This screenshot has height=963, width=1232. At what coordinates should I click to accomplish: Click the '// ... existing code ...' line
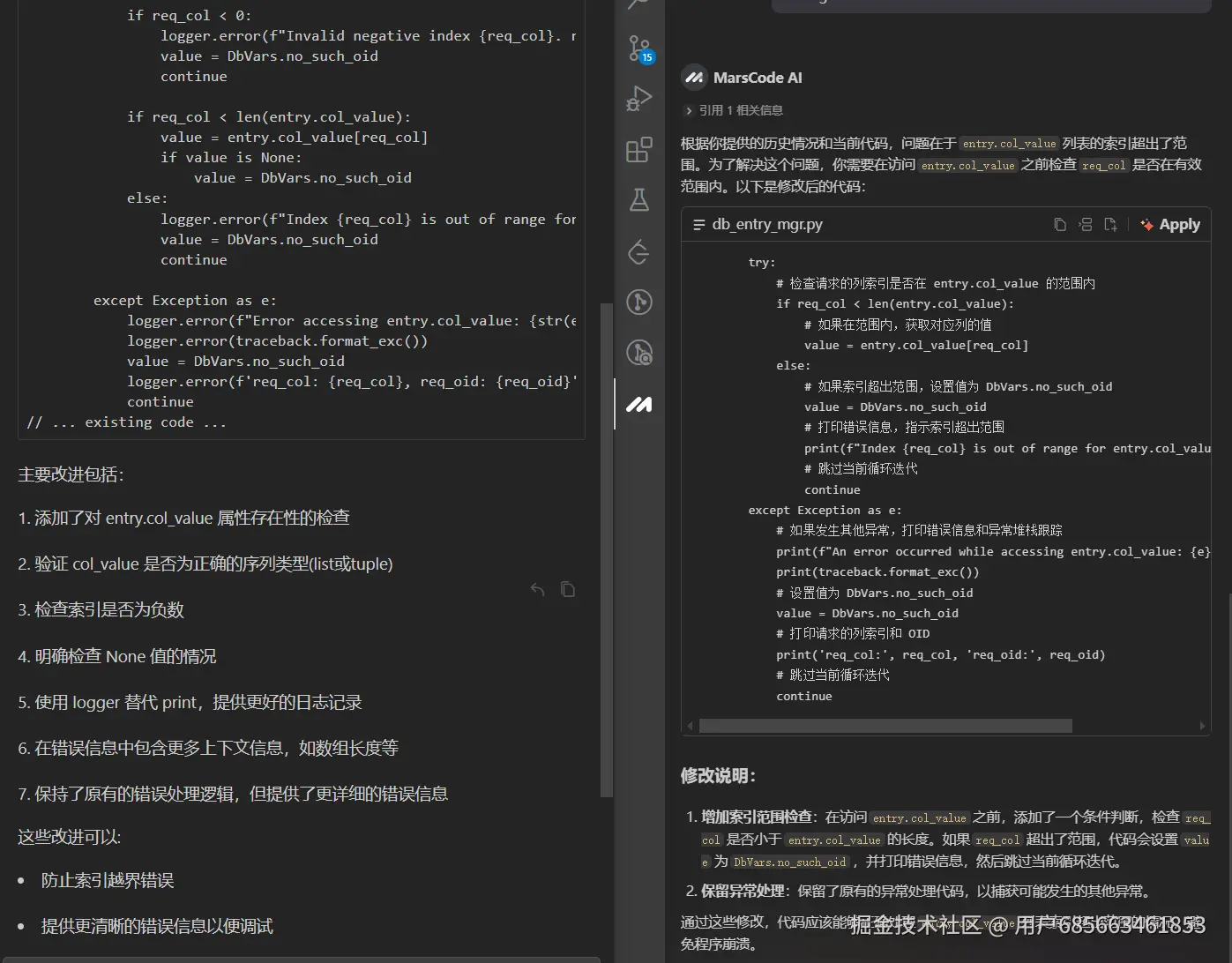[127, 422]
